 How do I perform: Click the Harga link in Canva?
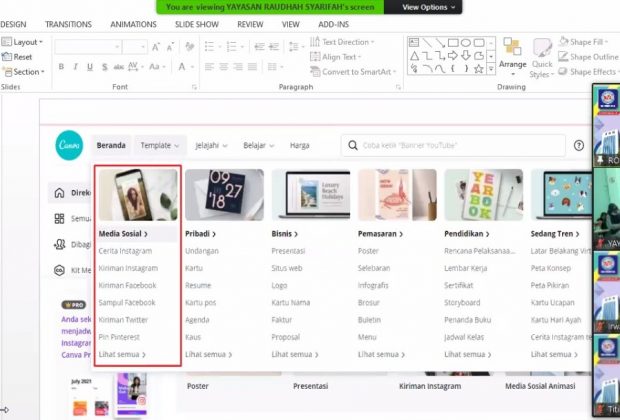[x=300, y=146]
